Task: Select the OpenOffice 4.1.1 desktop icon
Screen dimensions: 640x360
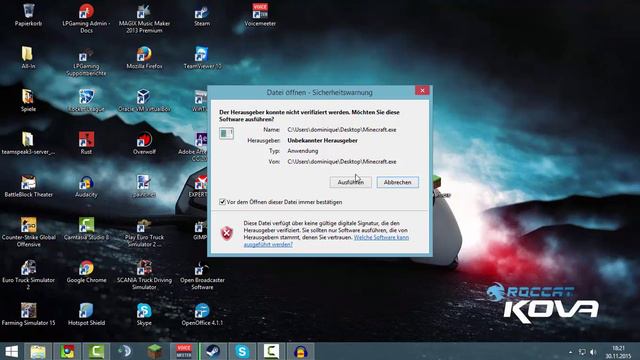Action: click(x=202, y=314)
